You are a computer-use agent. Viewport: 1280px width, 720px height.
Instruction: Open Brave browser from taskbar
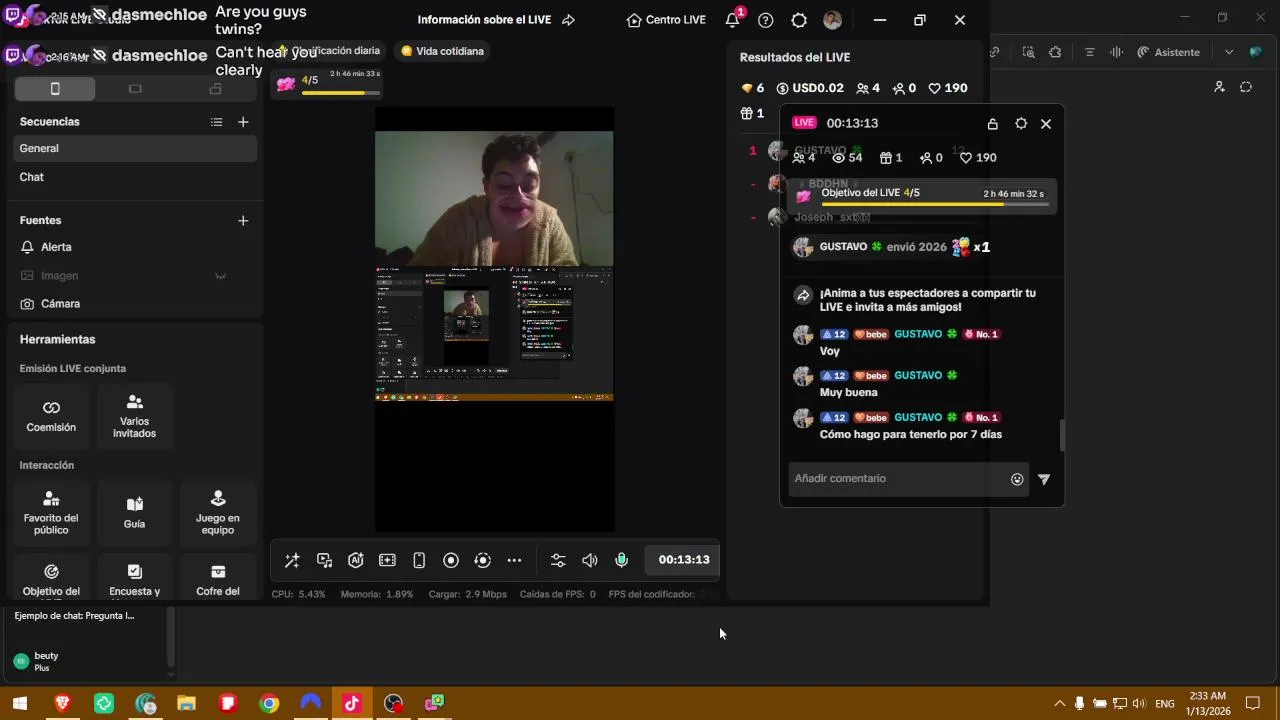click(62, 703)
